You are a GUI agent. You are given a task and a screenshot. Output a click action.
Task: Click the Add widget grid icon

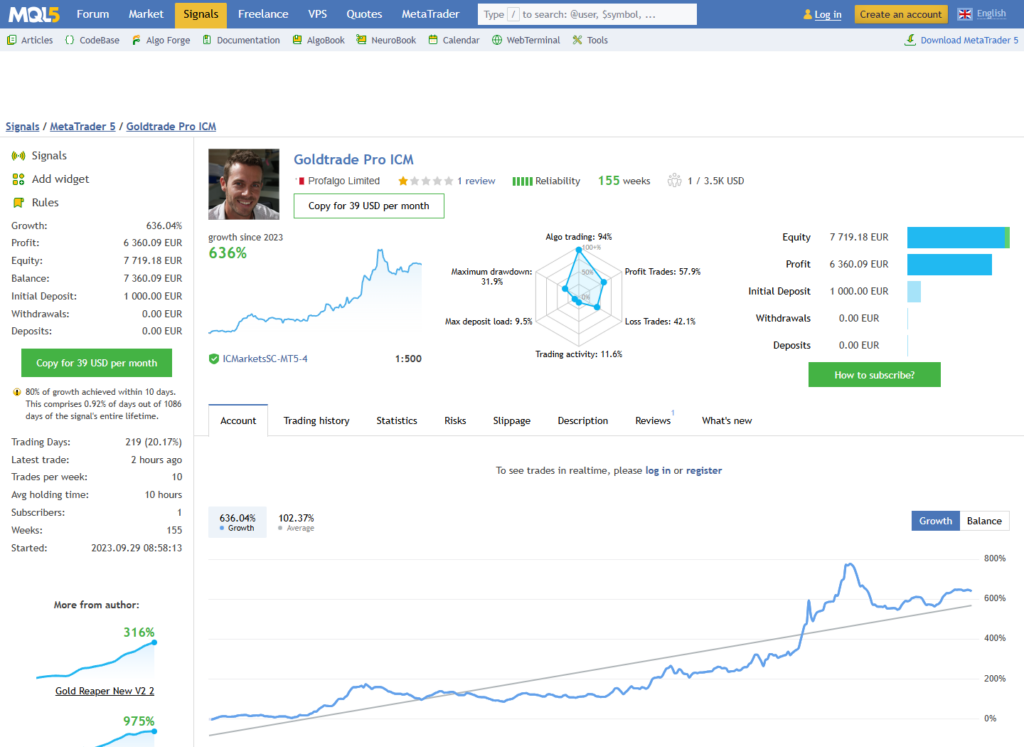pos(18,179)
